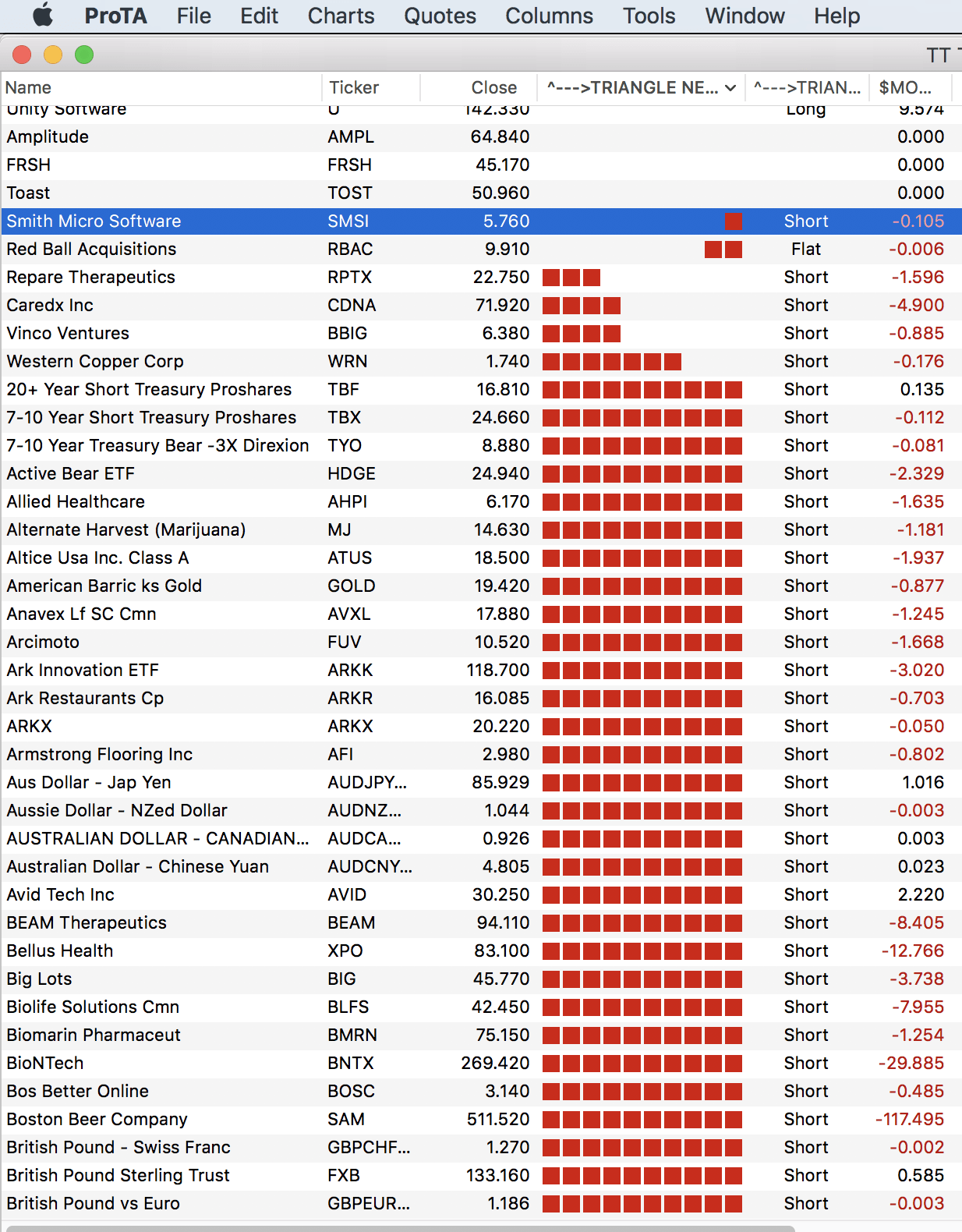
Task: Click ARKK close value 118.700
Action: point(498,671)
